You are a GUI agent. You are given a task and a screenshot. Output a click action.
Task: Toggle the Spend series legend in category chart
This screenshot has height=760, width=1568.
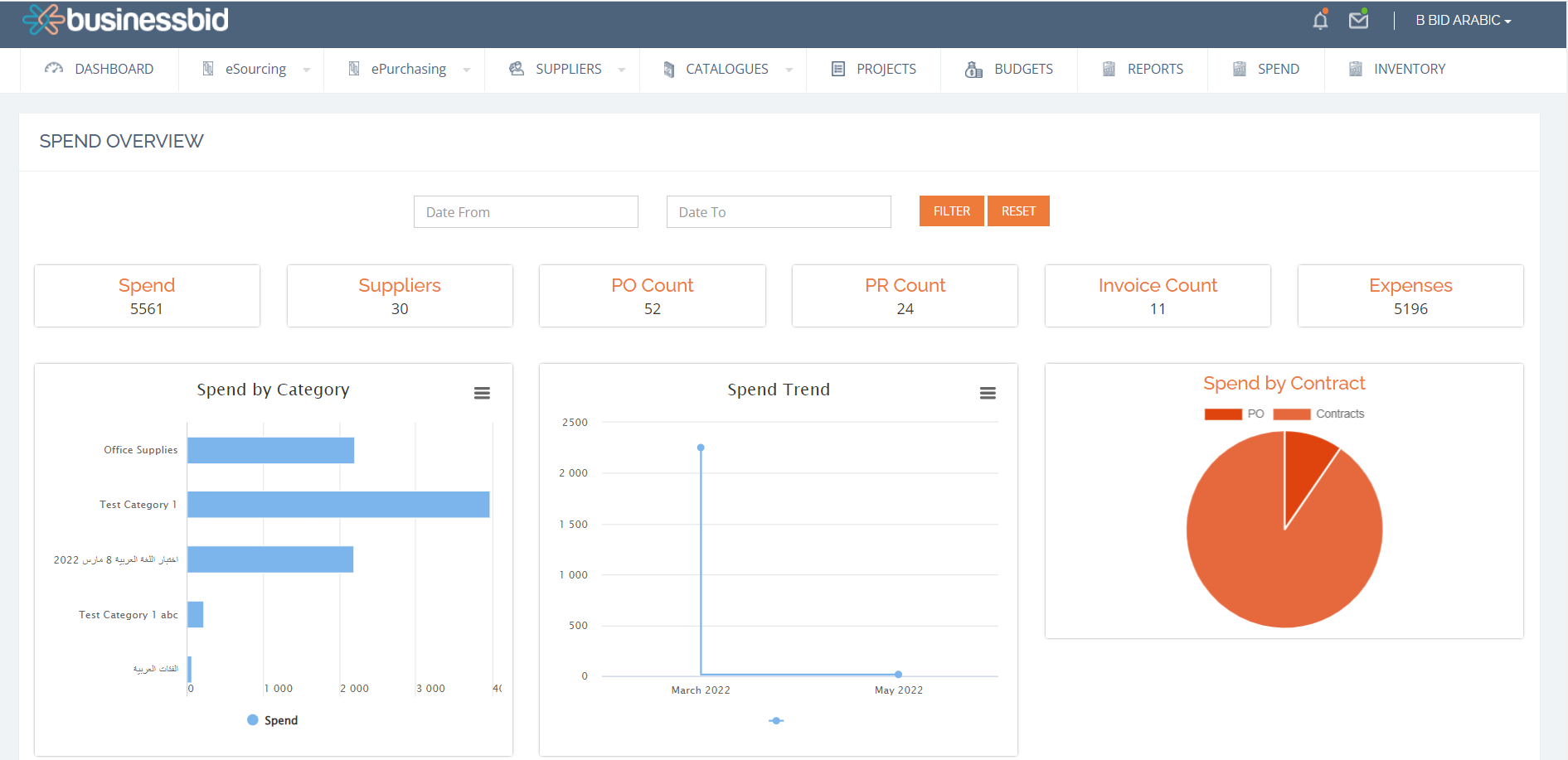click(273, 720)
